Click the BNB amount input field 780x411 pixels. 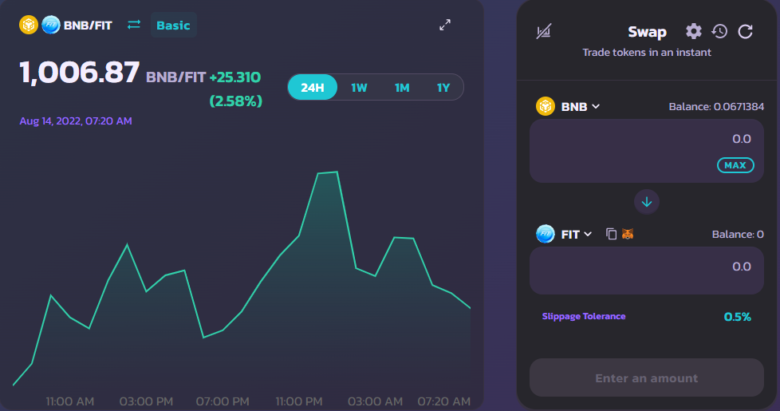point(647,151)
